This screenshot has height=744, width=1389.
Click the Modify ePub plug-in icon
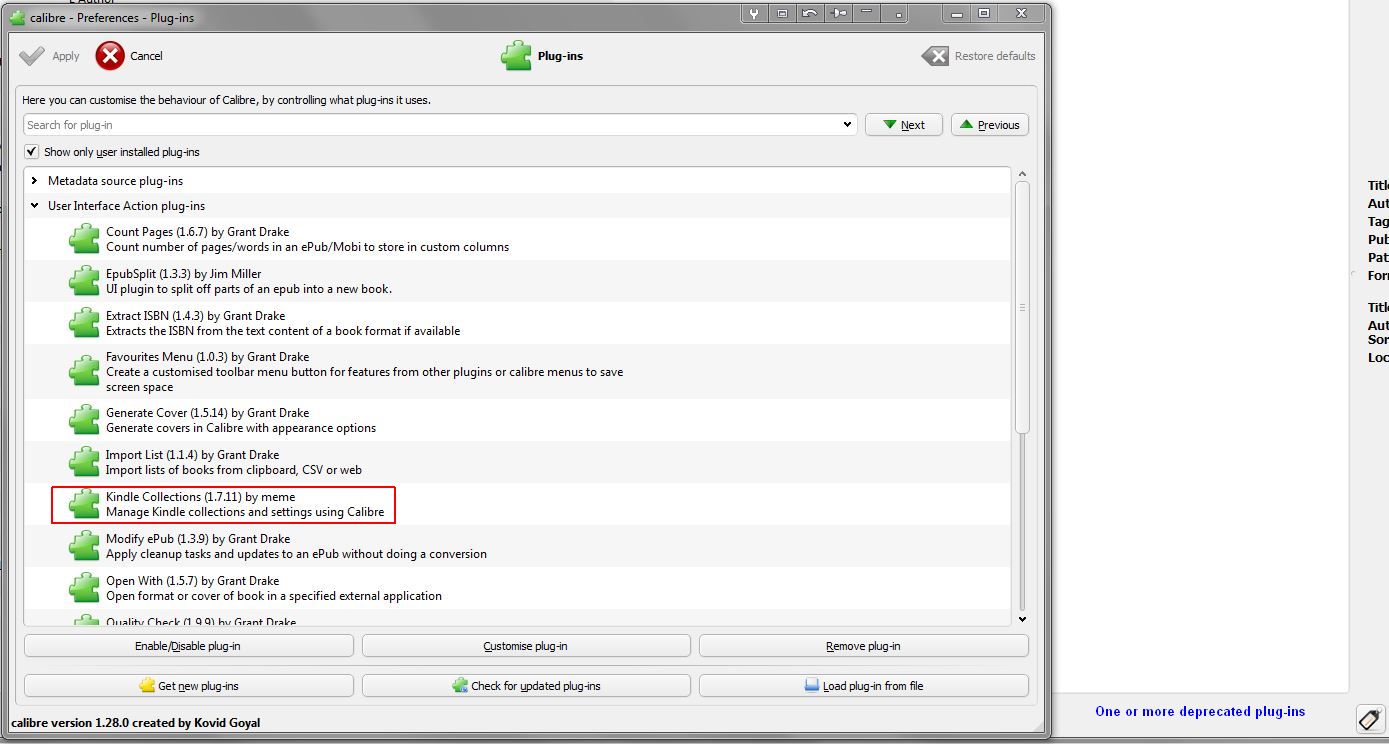coord(84,546)
